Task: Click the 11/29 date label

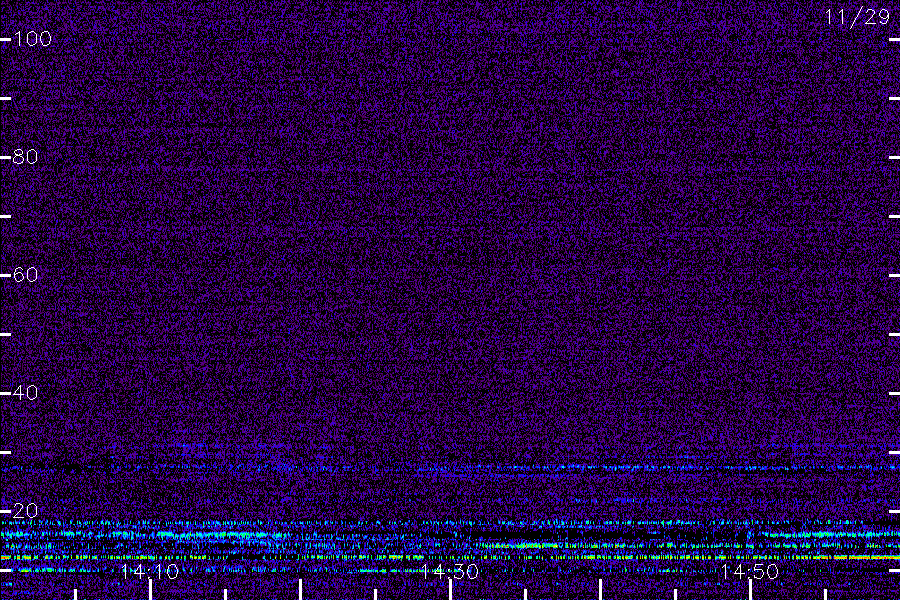Action: pyautogui.click(x=857, y=17)
